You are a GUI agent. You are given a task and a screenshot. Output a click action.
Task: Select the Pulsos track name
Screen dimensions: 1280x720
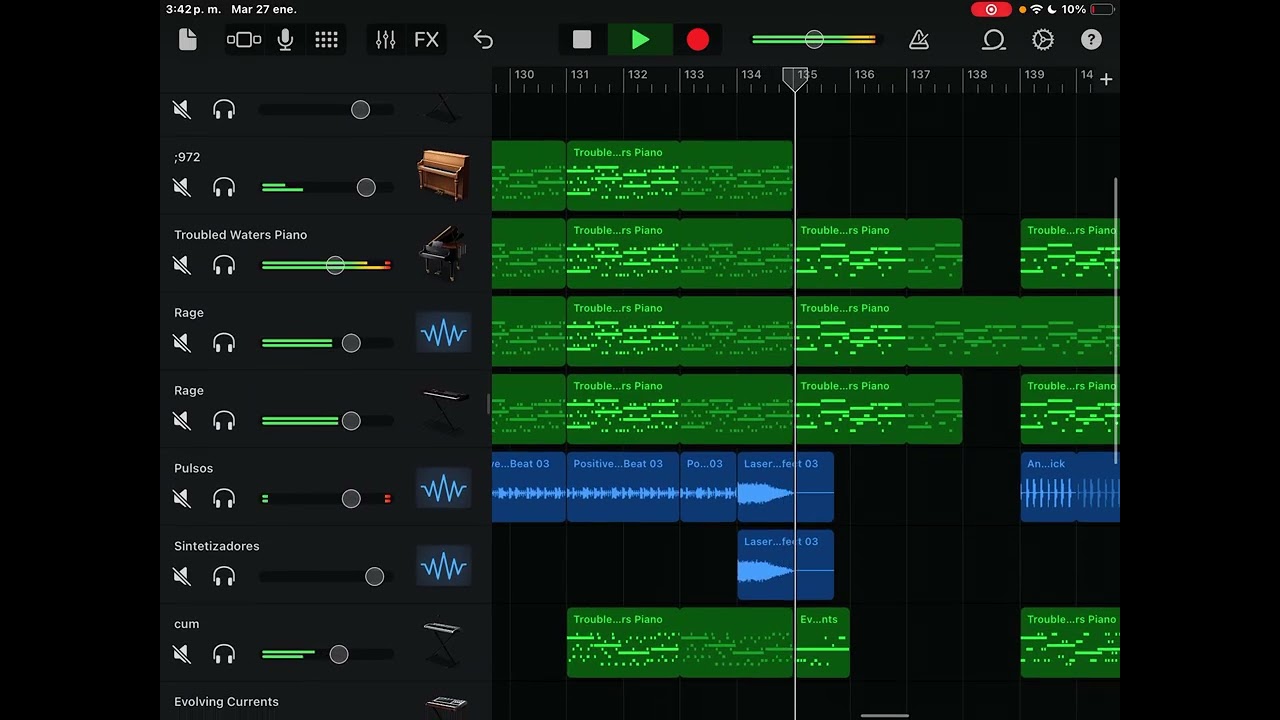coord(194,468)
